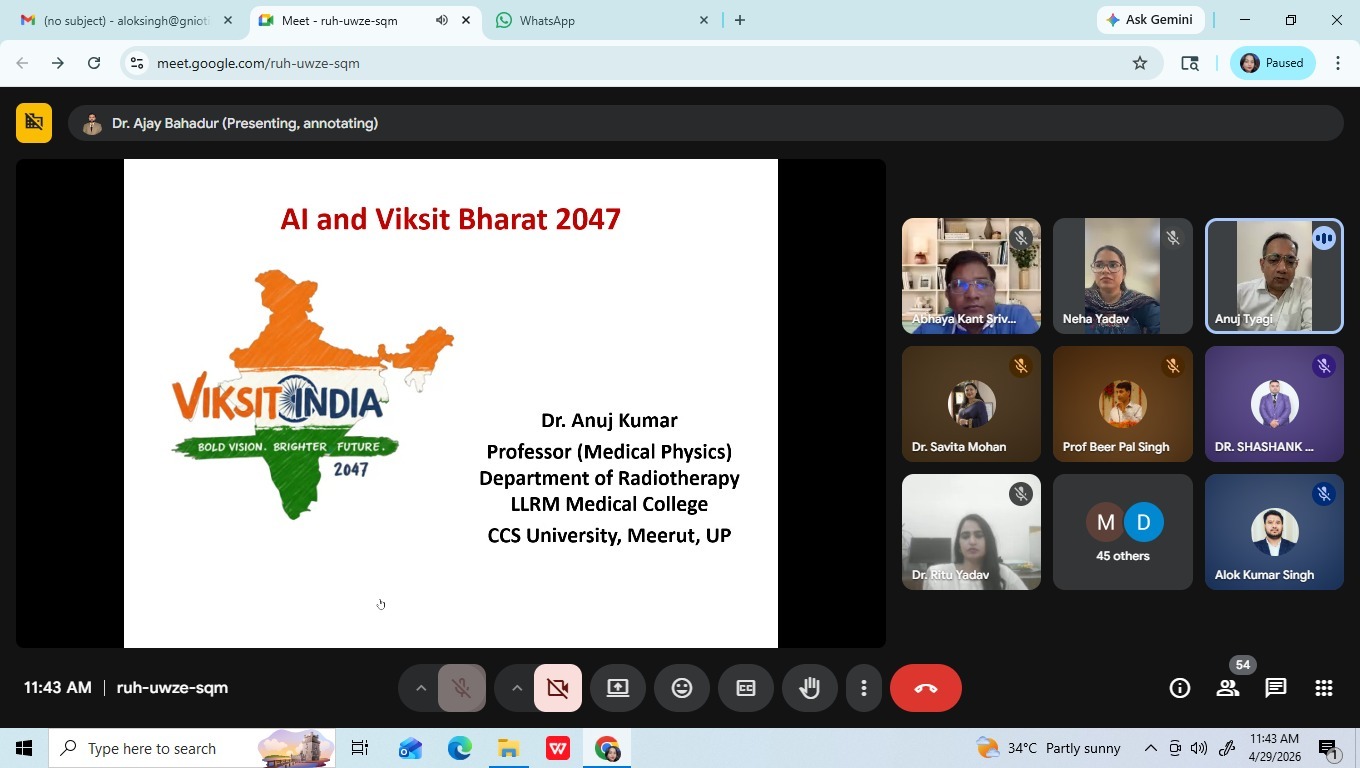Click the address bar URL field

click(640, 63)
